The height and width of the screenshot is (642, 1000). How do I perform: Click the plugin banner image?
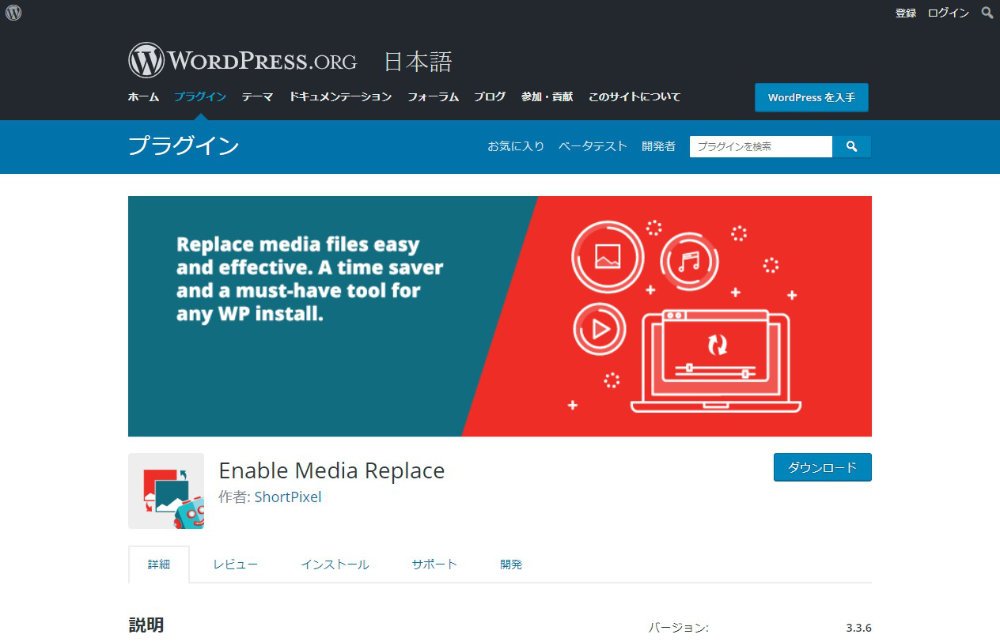[499, 316]
